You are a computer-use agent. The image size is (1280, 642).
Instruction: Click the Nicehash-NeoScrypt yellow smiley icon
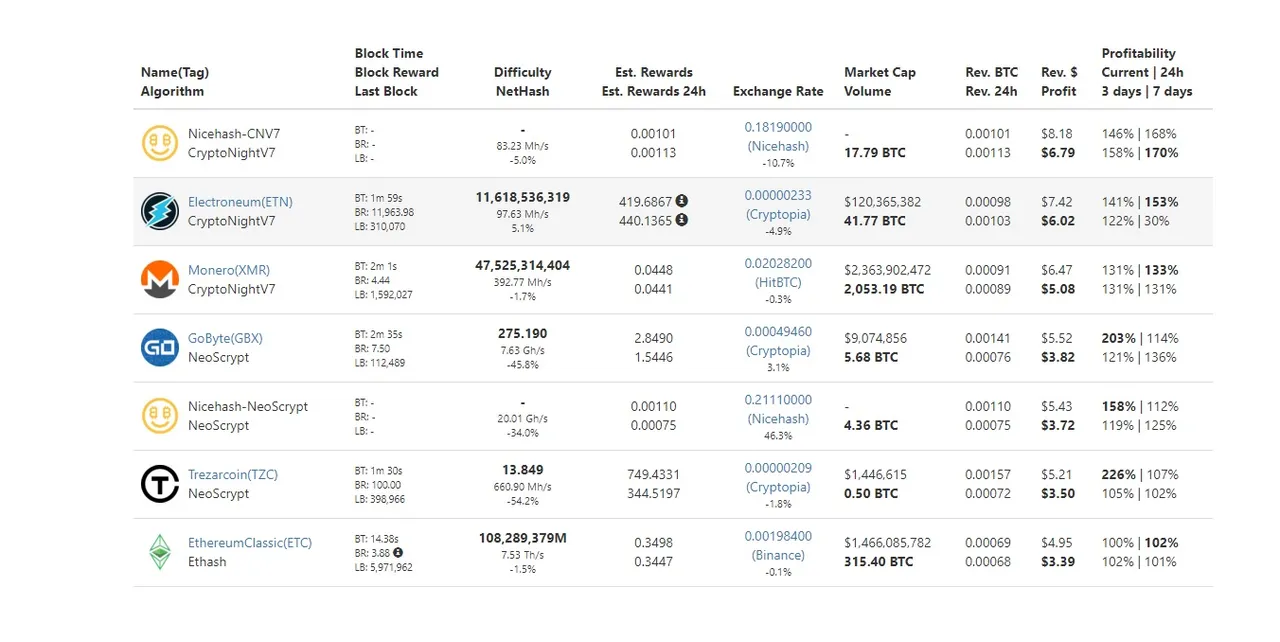pyautogui.click(x=160, y=416)
